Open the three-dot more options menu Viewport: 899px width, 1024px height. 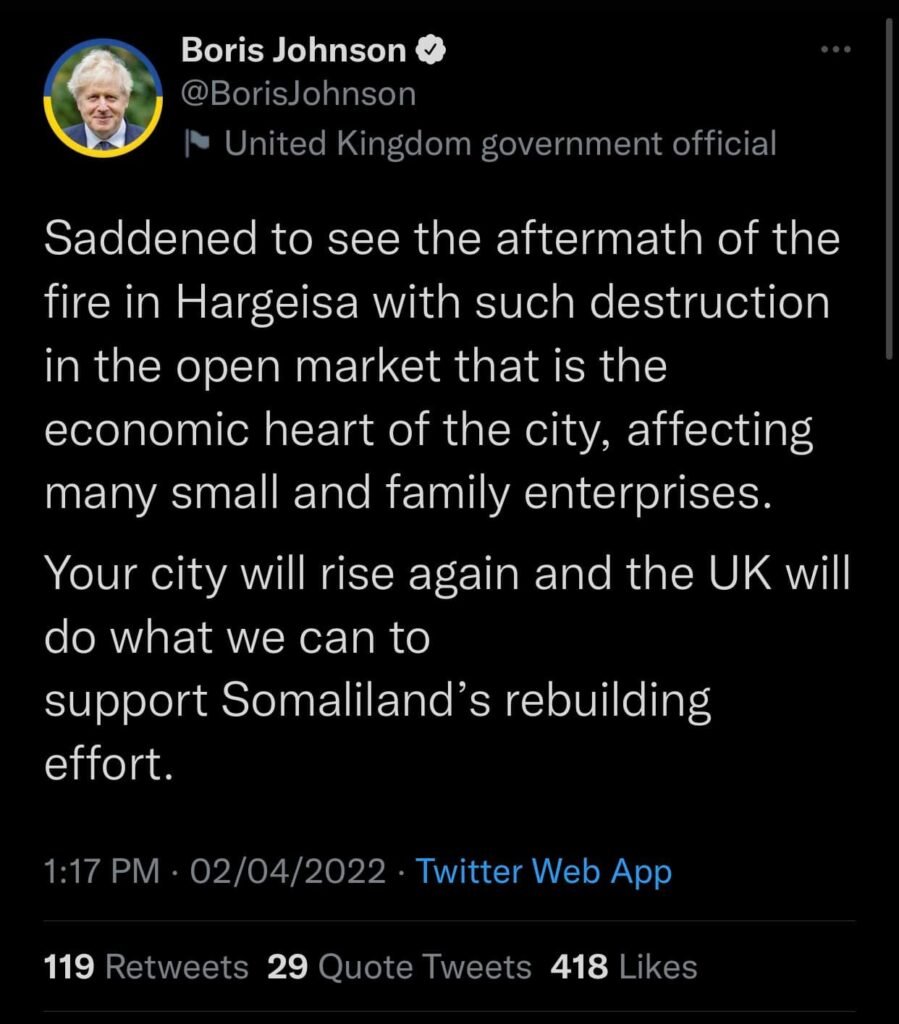[x=835, y=49]
